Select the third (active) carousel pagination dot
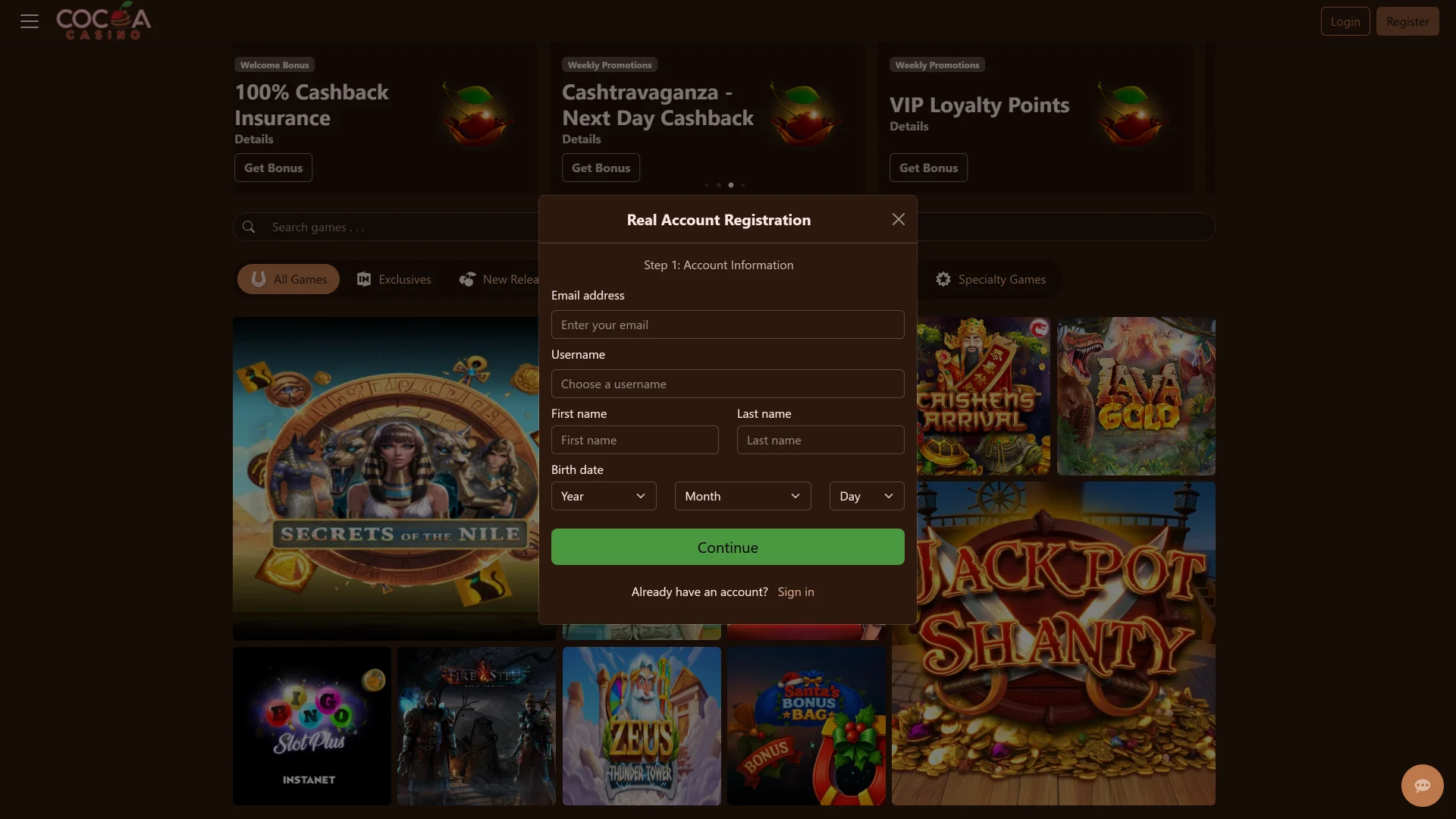Screen dimensions: 1456x819 point(731,185)
